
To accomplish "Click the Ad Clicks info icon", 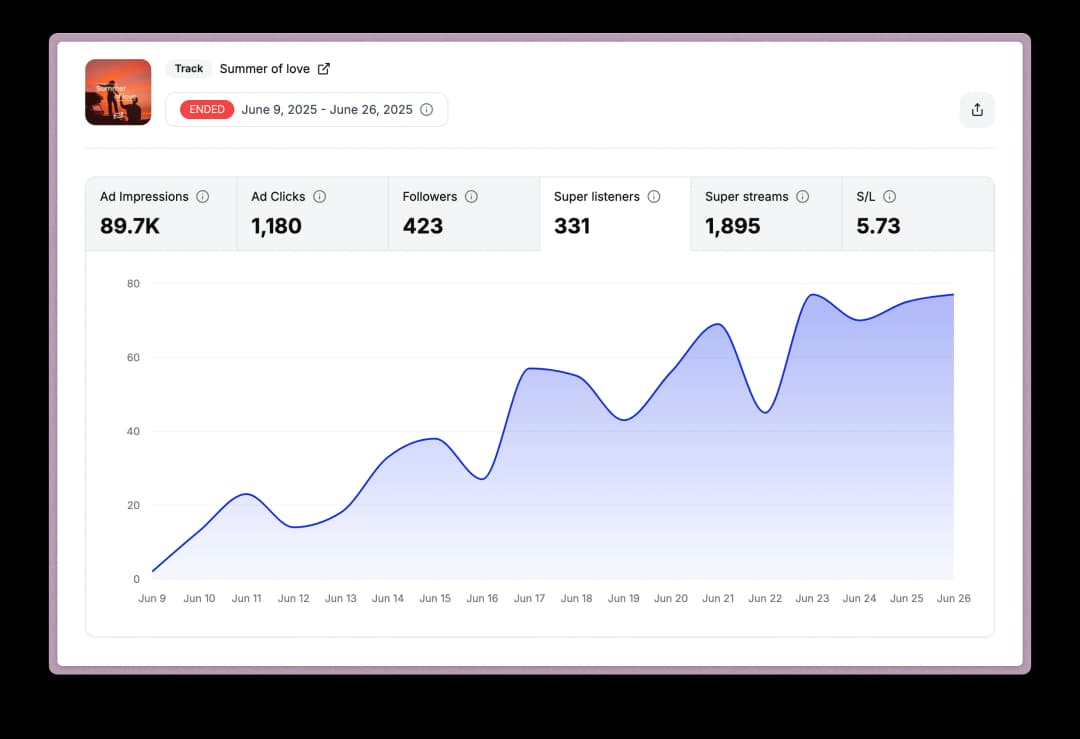I will tap(320, 197).
